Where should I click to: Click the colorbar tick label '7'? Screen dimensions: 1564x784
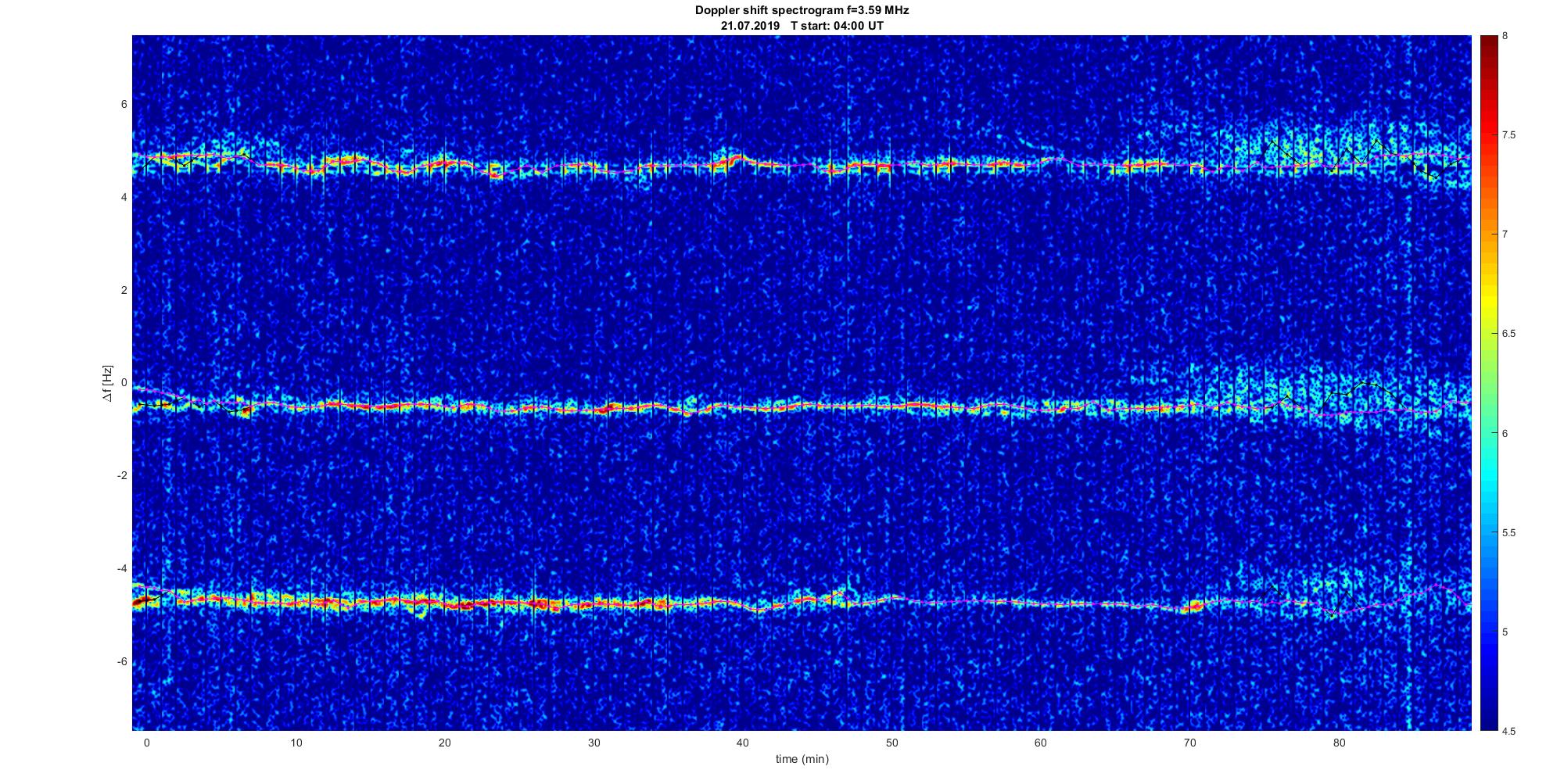pyautogui.click(x=1505, y=234)
